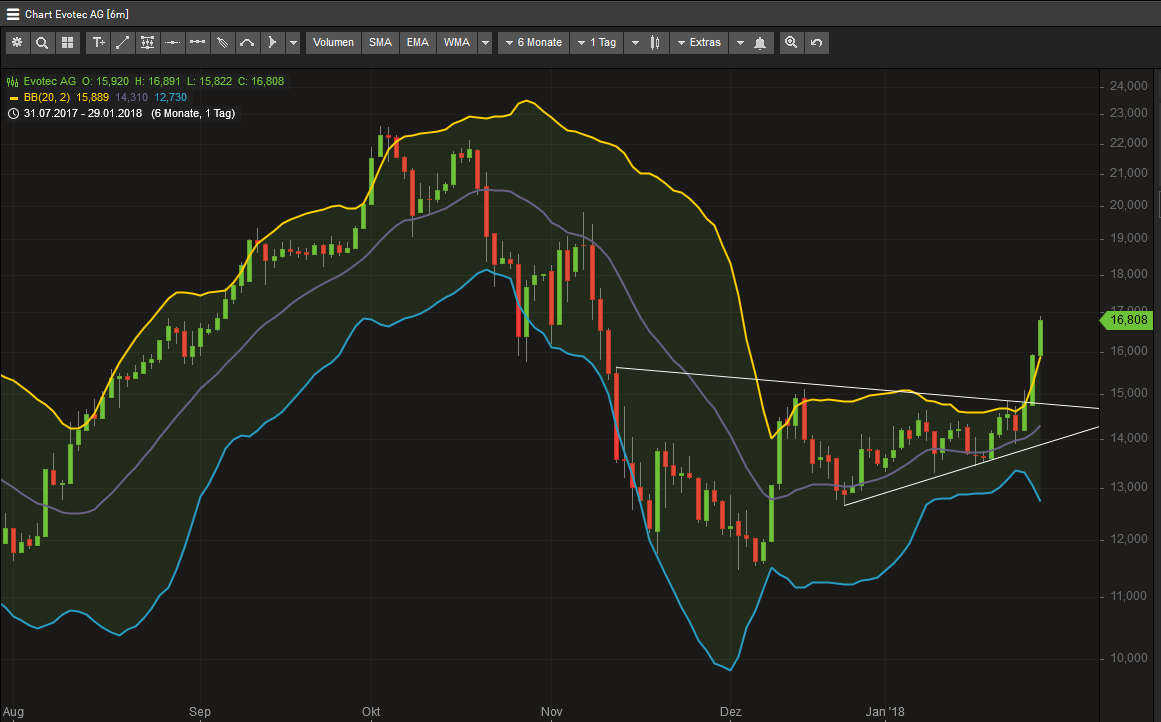Viewport: 1161px width, 722px height.
Task: Click the 10,000 price axis label
Action: coord(1128,658)
